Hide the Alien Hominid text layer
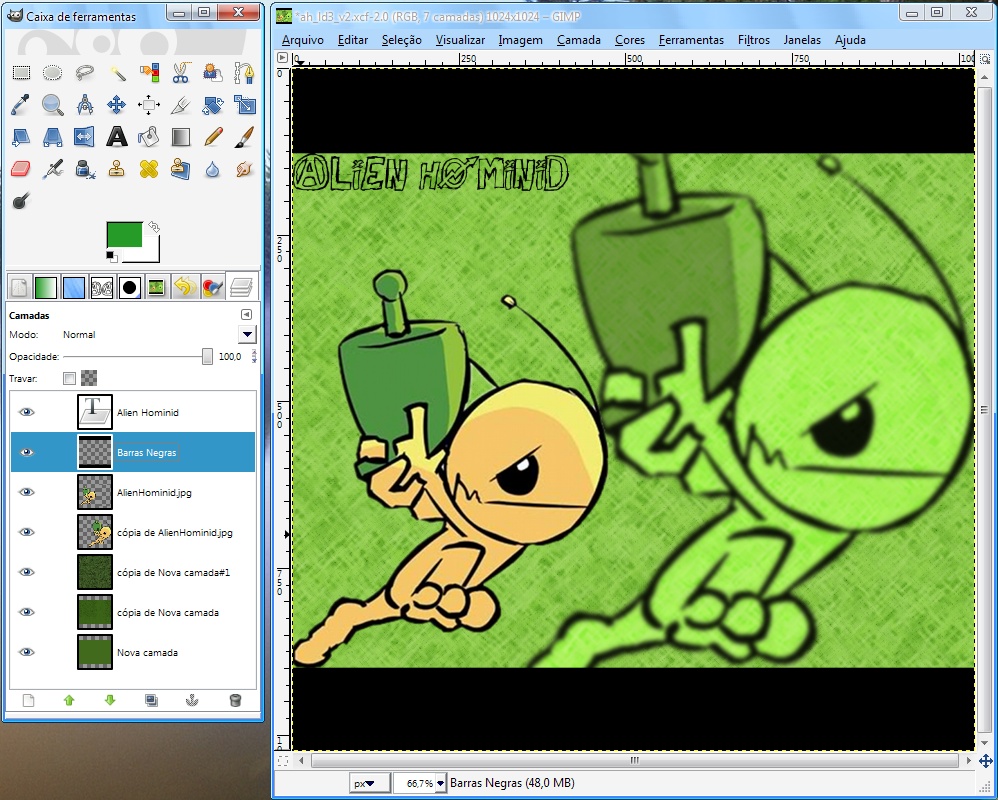The image size is (998, 800). [x=26, y=412]
